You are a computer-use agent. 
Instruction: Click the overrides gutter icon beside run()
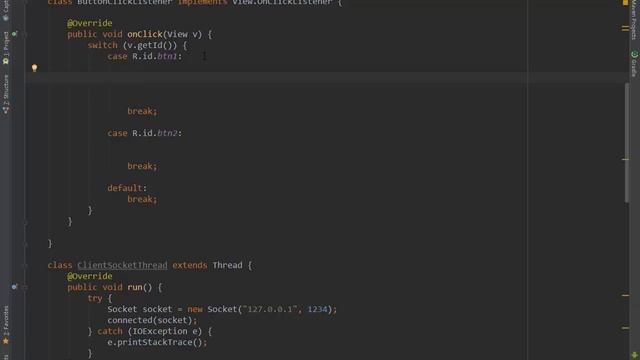point(15,287)
